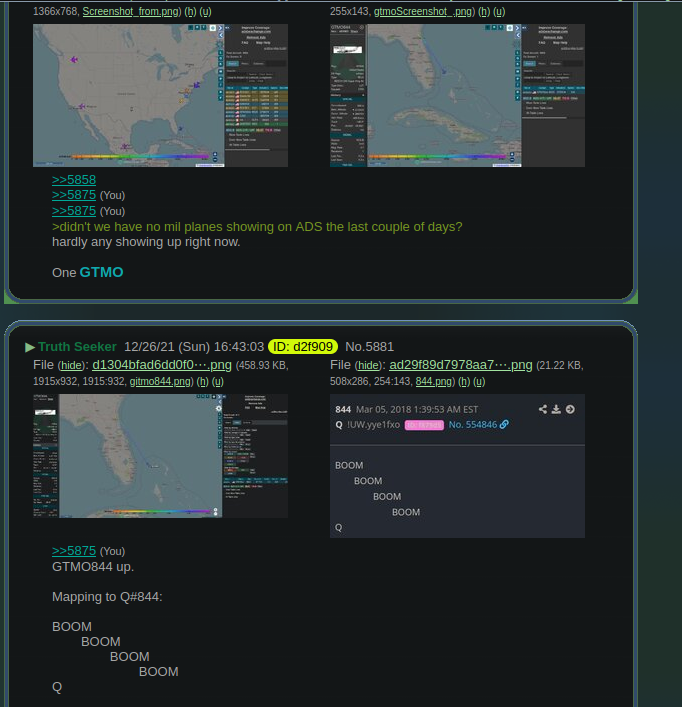
Task: Open the gitmo844.png filename link
Action: (x=160, y=381)
